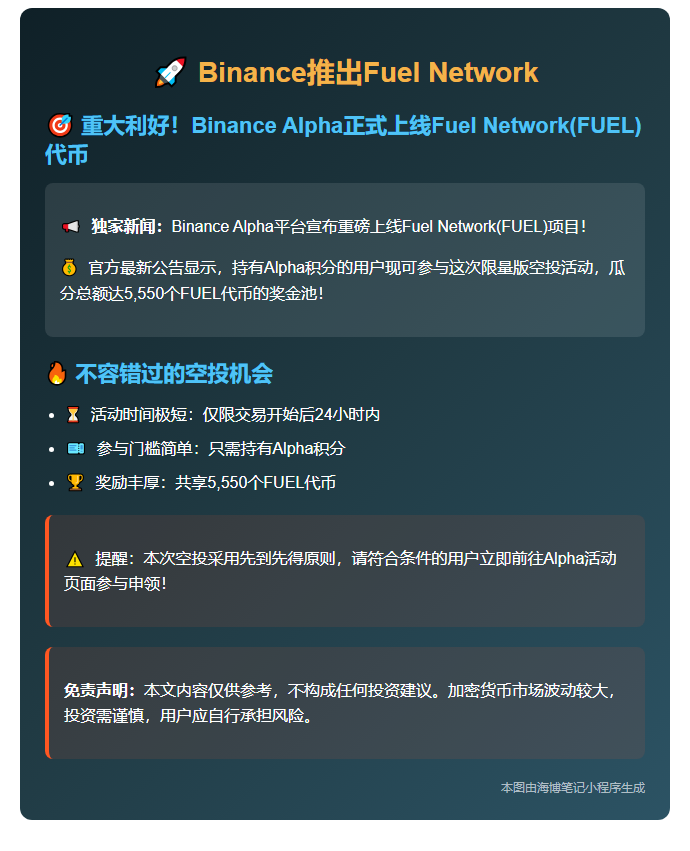Click the 不容错过的空投机会 section heading
This screenshot has height=851, width=690.
174,373
